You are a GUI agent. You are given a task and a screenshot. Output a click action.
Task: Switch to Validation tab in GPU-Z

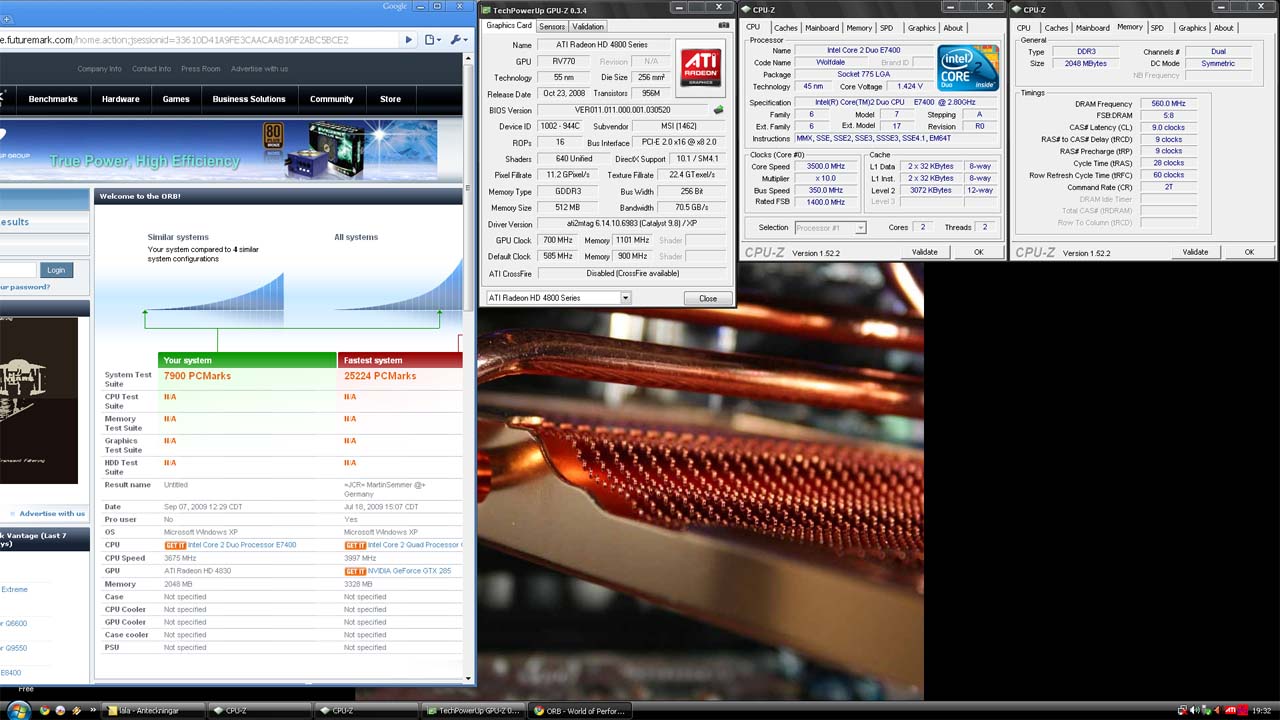(588, 26)
